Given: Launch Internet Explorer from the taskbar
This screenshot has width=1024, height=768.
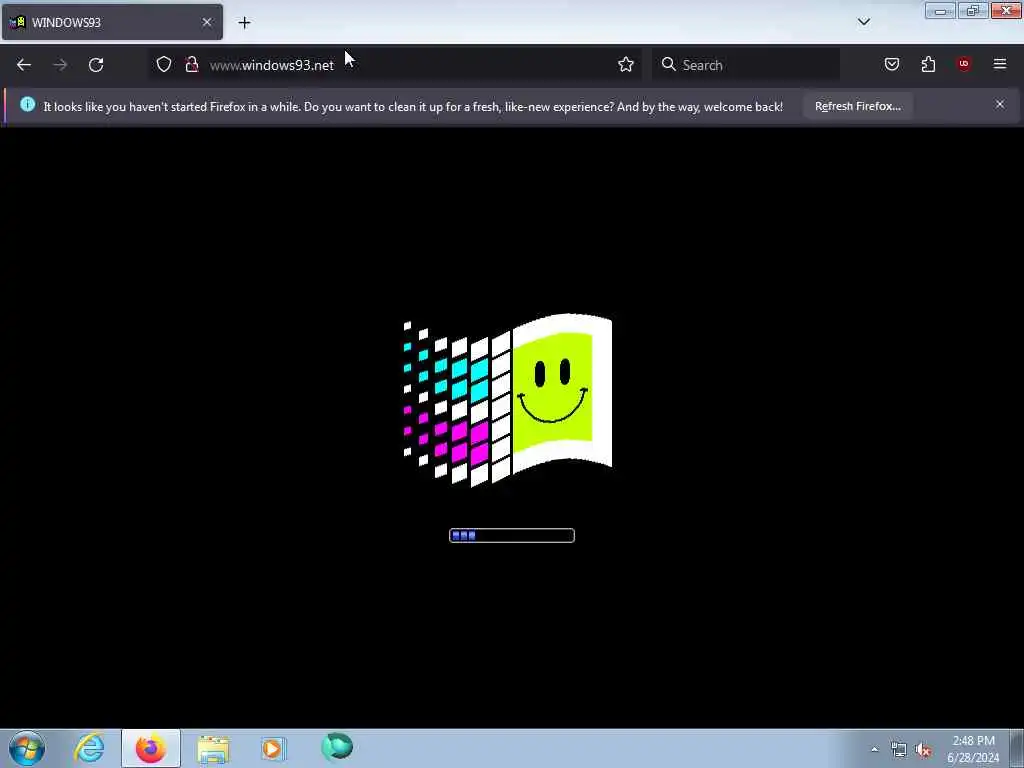Looking at the screenshot, I should tap(89, 748).
